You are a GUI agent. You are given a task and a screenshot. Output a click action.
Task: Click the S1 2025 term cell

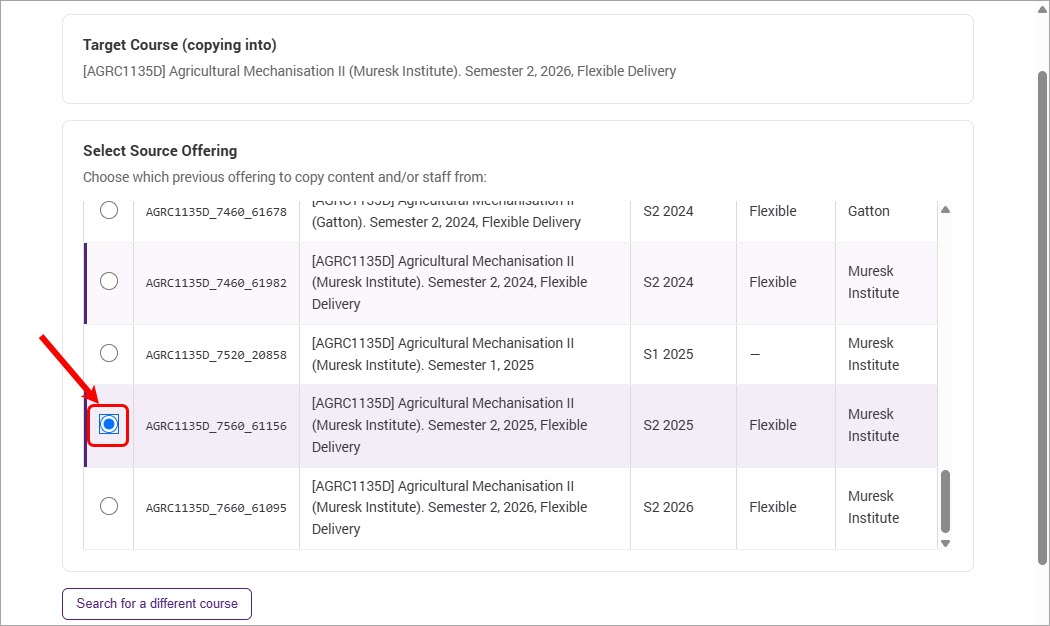pyautogui.click(x=668, y=354)
